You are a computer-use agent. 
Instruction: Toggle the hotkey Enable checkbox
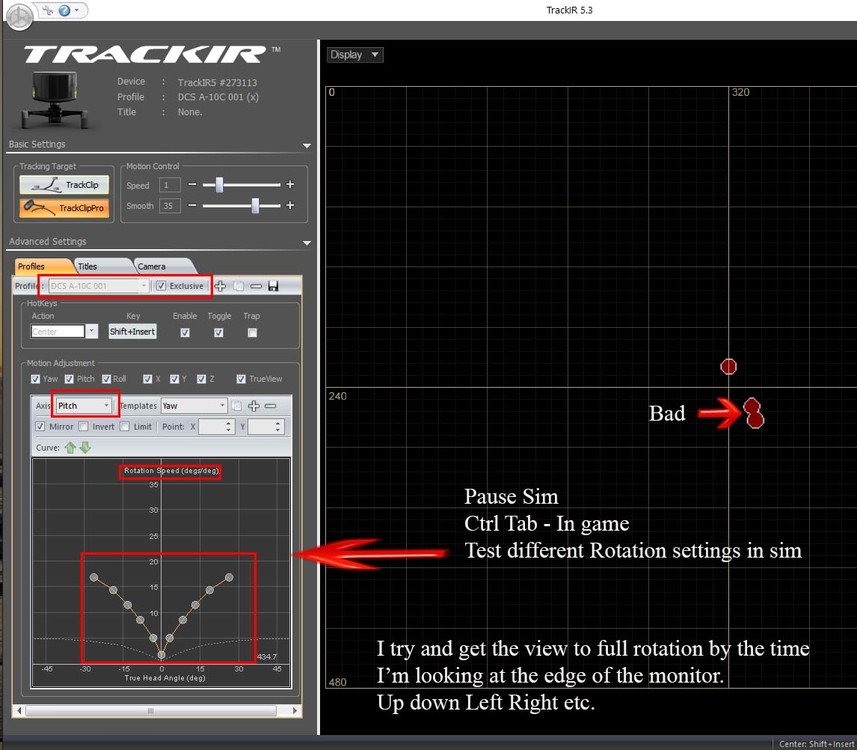(x=185, y=332)
